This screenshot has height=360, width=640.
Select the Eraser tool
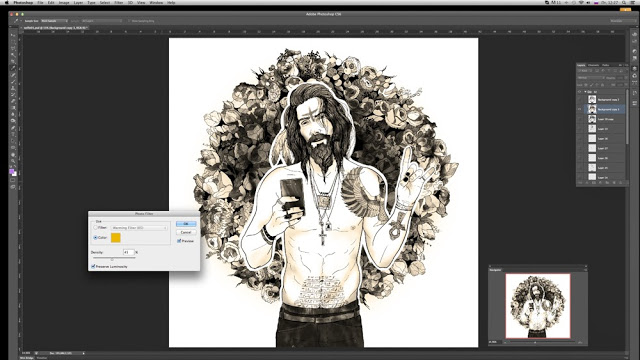point(13,101)
